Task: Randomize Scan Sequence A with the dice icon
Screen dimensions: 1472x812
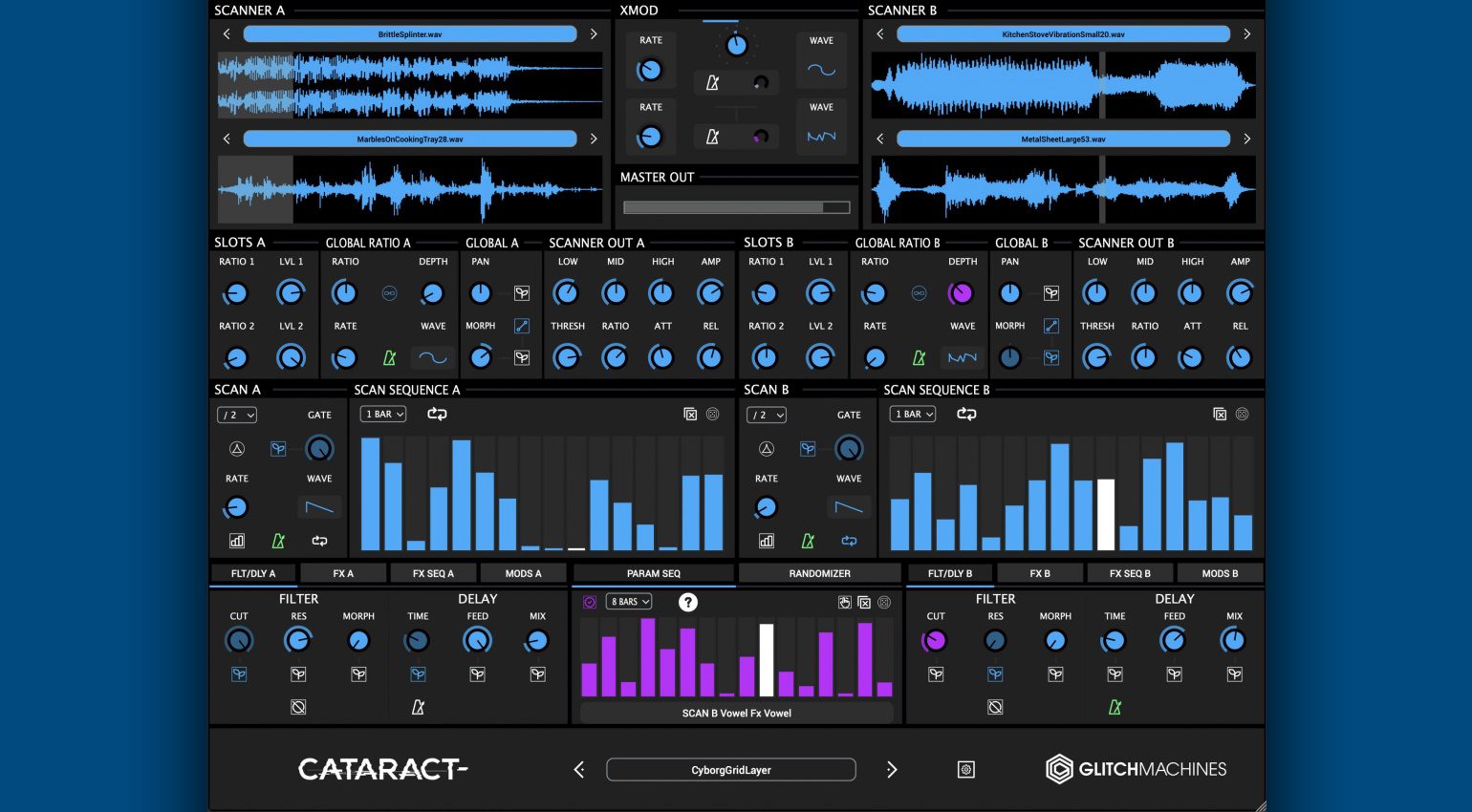Action: [x=712, y=414]
